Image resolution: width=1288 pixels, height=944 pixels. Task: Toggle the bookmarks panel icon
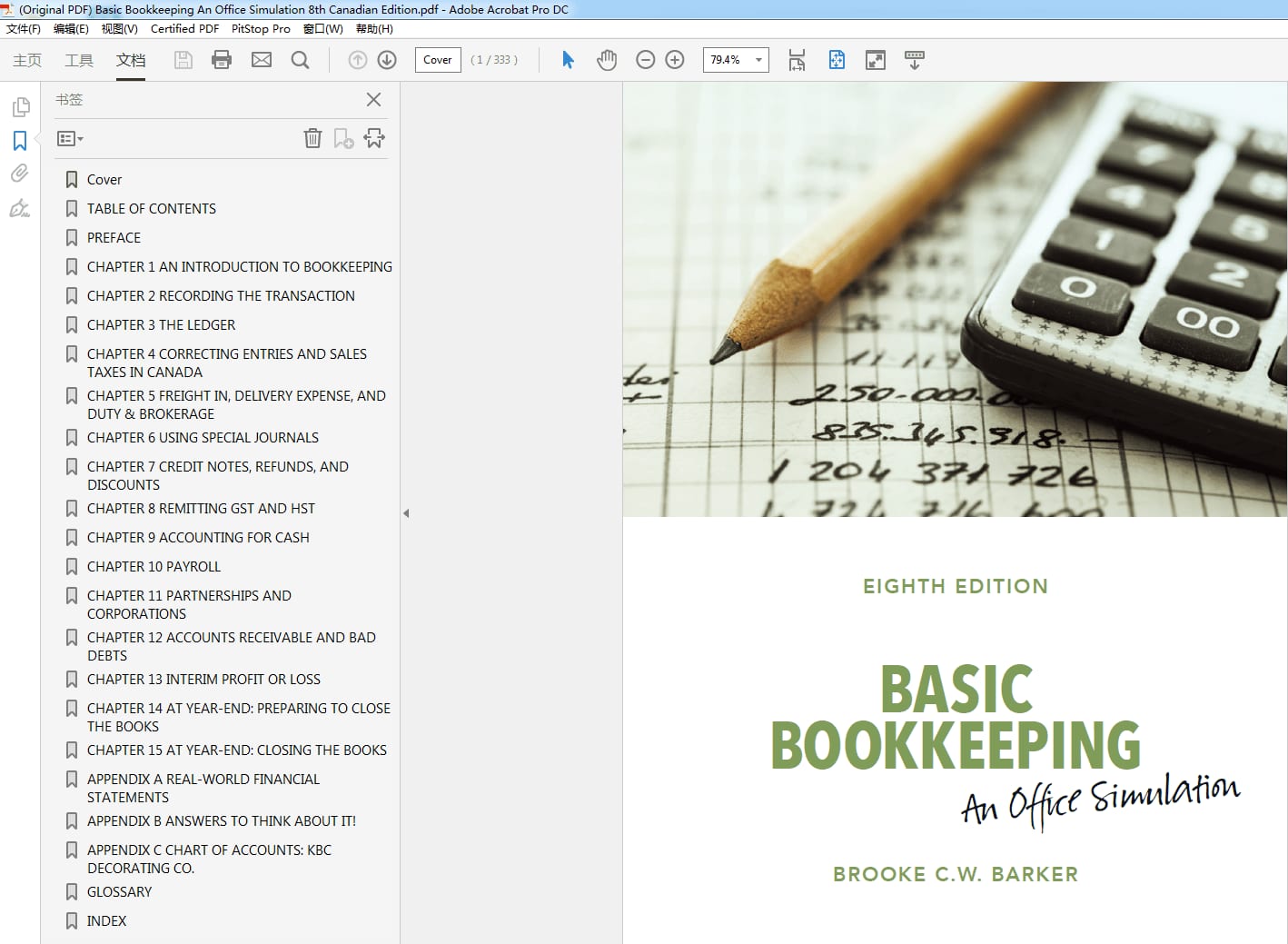(19, 141)
